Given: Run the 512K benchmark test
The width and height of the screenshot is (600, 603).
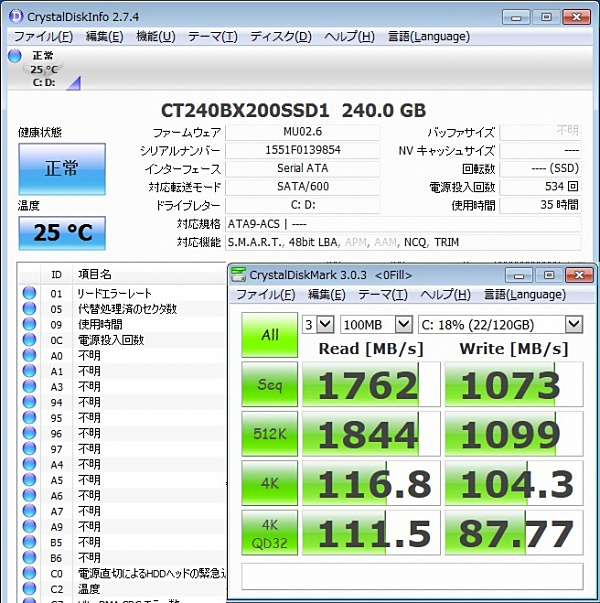Looking at the screenshot, I should [270, 434].
